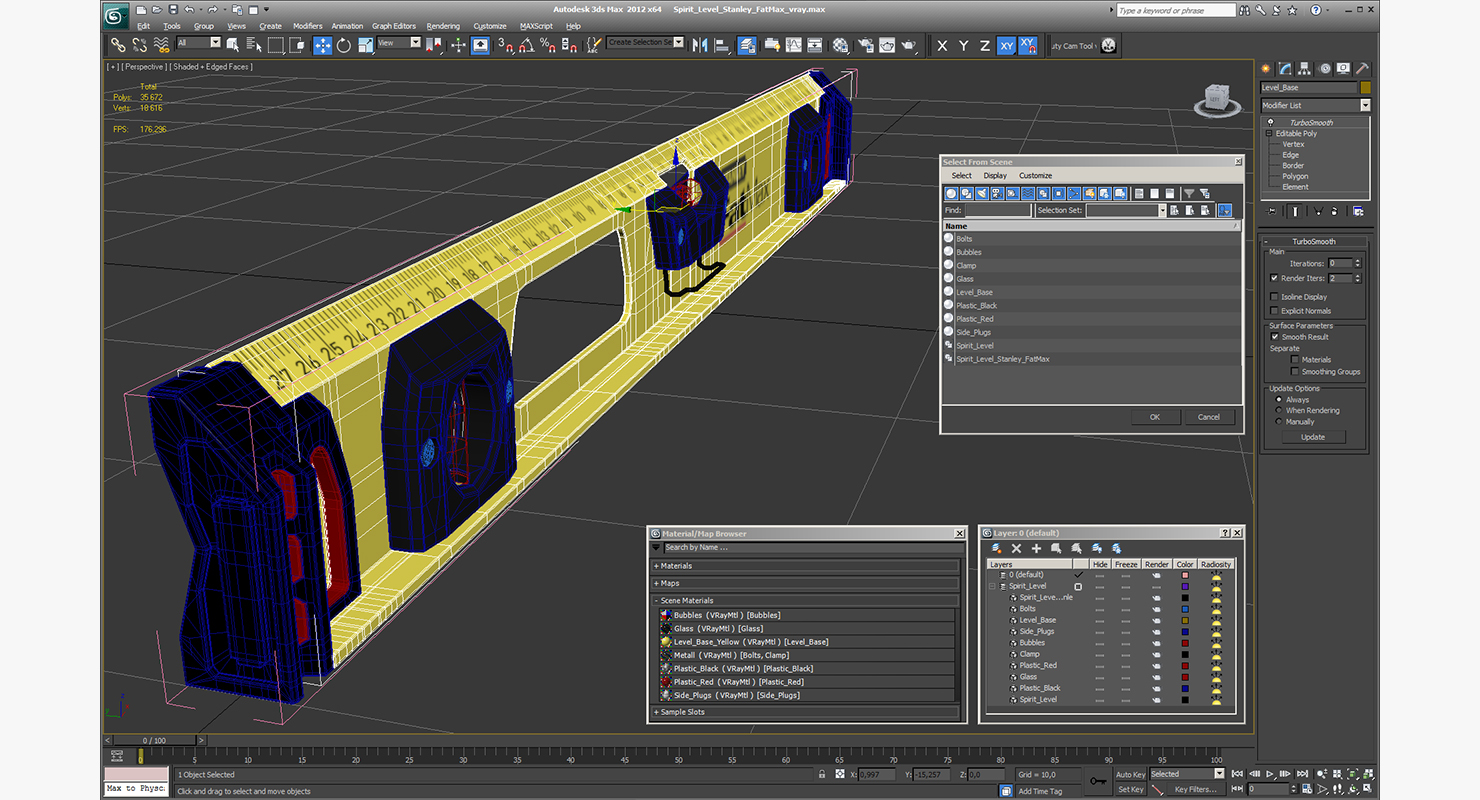The width and height of the screenshot is (1480, 800).
Task: Toggle the Percent Snap button
Action: tap(548, 45)
